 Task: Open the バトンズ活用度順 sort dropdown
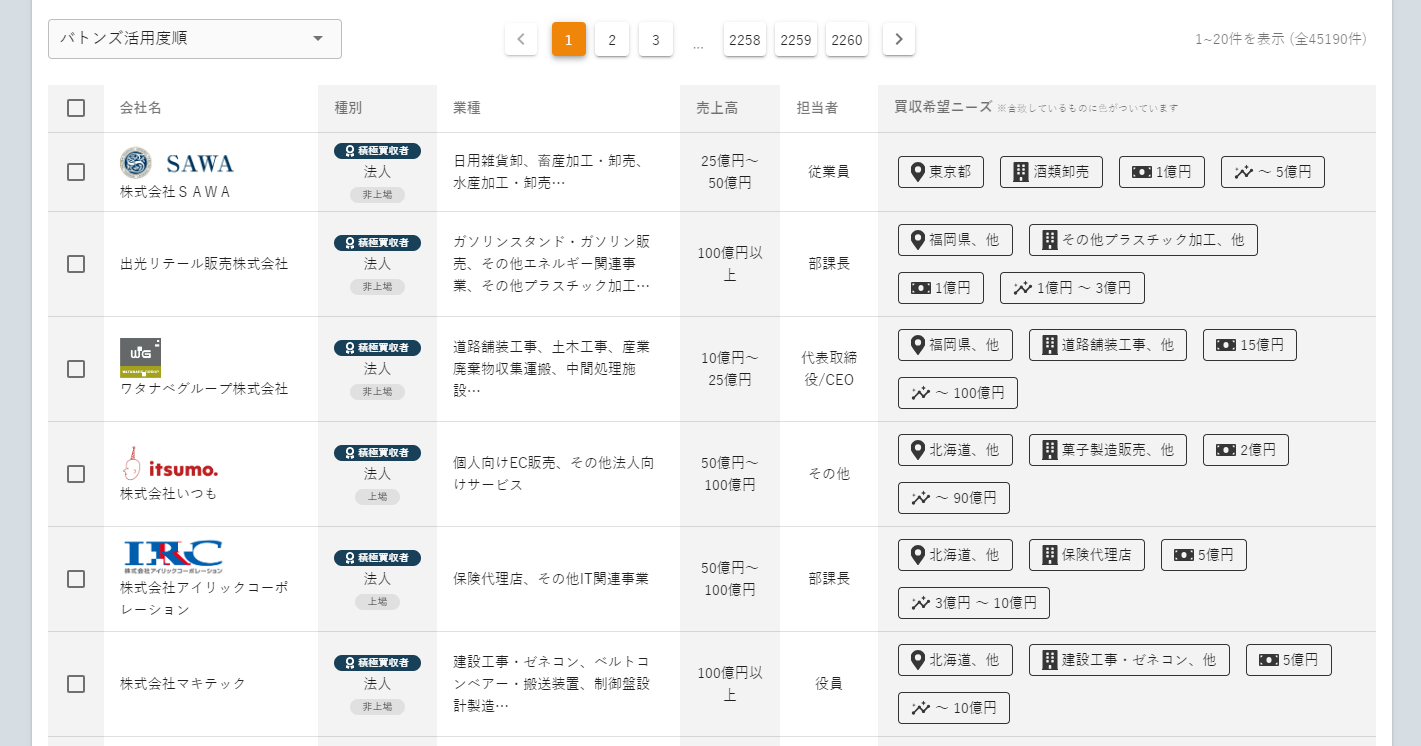point(195,39)
